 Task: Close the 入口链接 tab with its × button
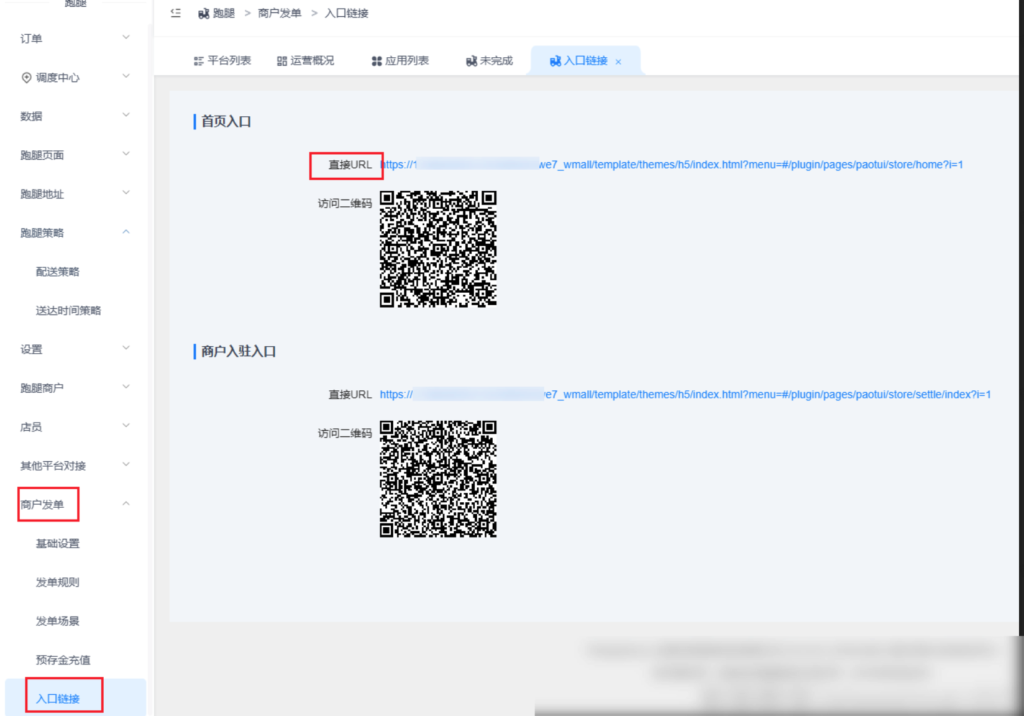point(619,60)
